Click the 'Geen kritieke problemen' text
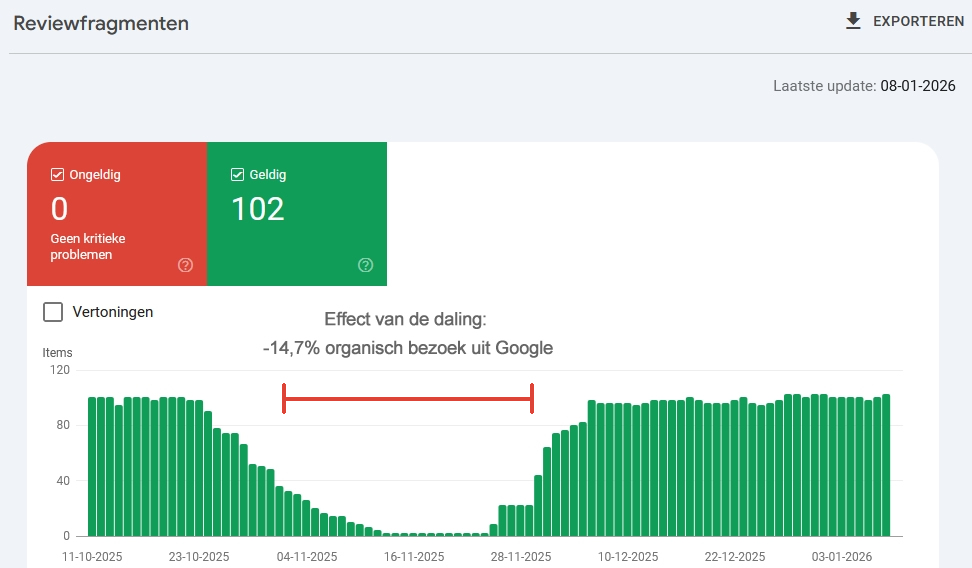This screenshot has width=972, height=568. pyautogui.click(x=90, y=247)
